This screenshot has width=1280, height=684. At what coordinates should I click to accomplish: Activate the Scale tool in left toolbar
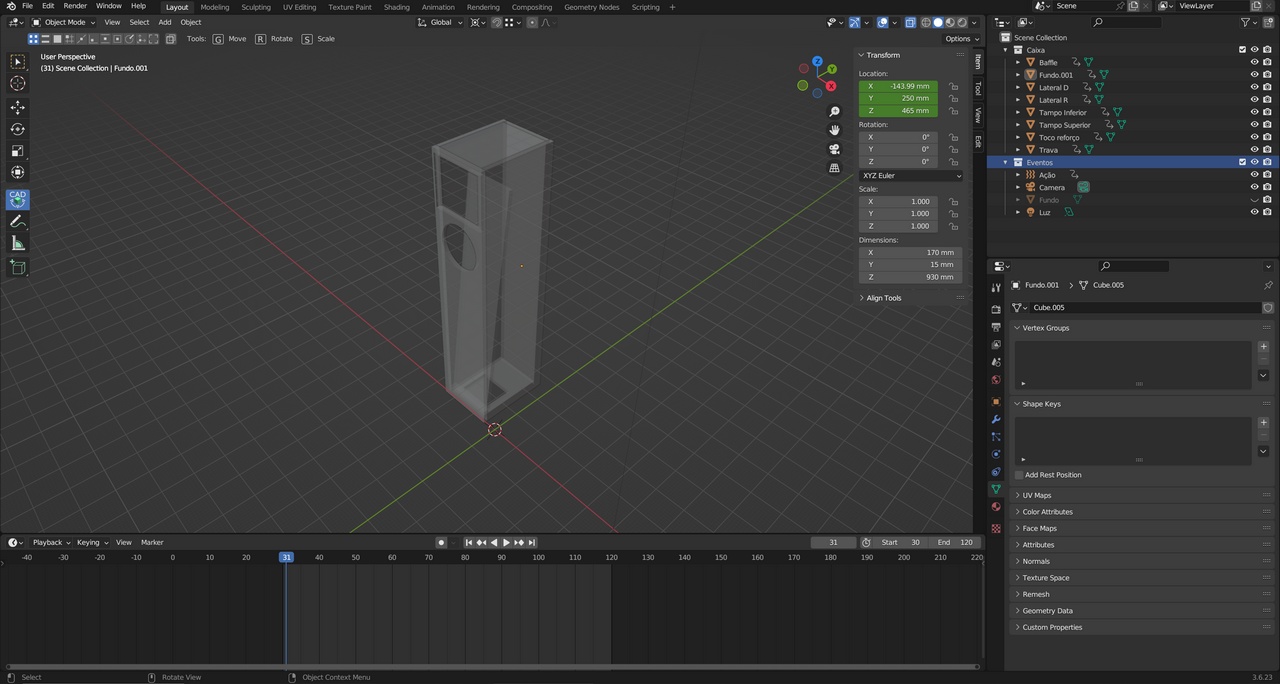point(17,151)
